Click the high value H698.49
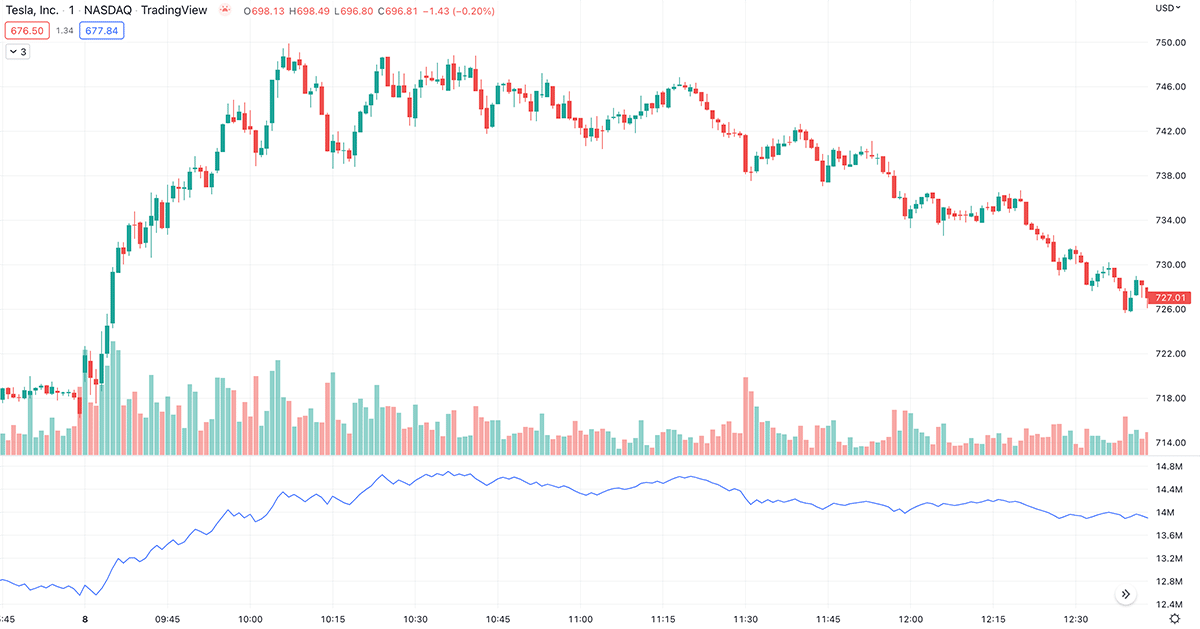Image resolution: width=1200 pixels, height=629 pixels. 309,10
